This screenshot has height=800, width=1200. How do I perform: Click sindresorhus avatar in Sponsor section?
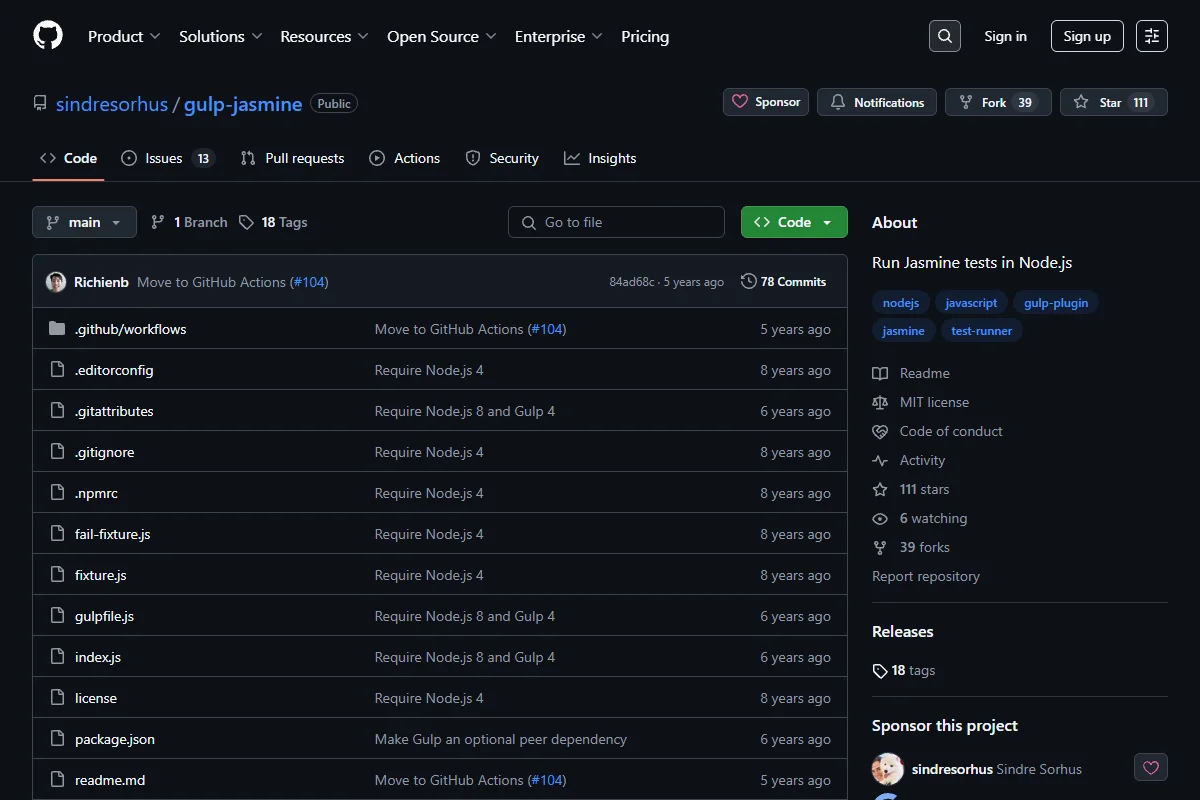[x=888, y=769]
